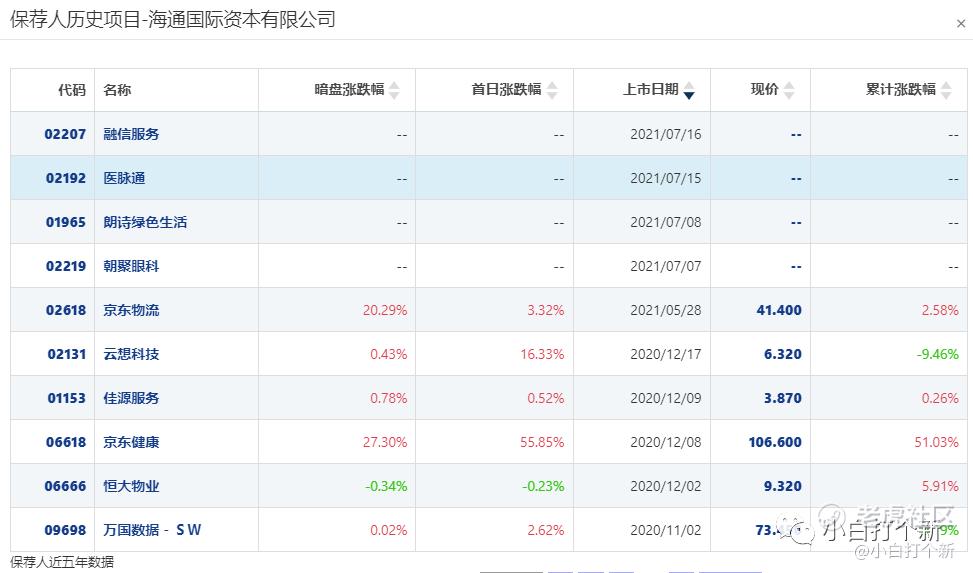Open stock 朗诗绿色生活
Viewport: 973px width, 573px height.
[x=145, y=222]
